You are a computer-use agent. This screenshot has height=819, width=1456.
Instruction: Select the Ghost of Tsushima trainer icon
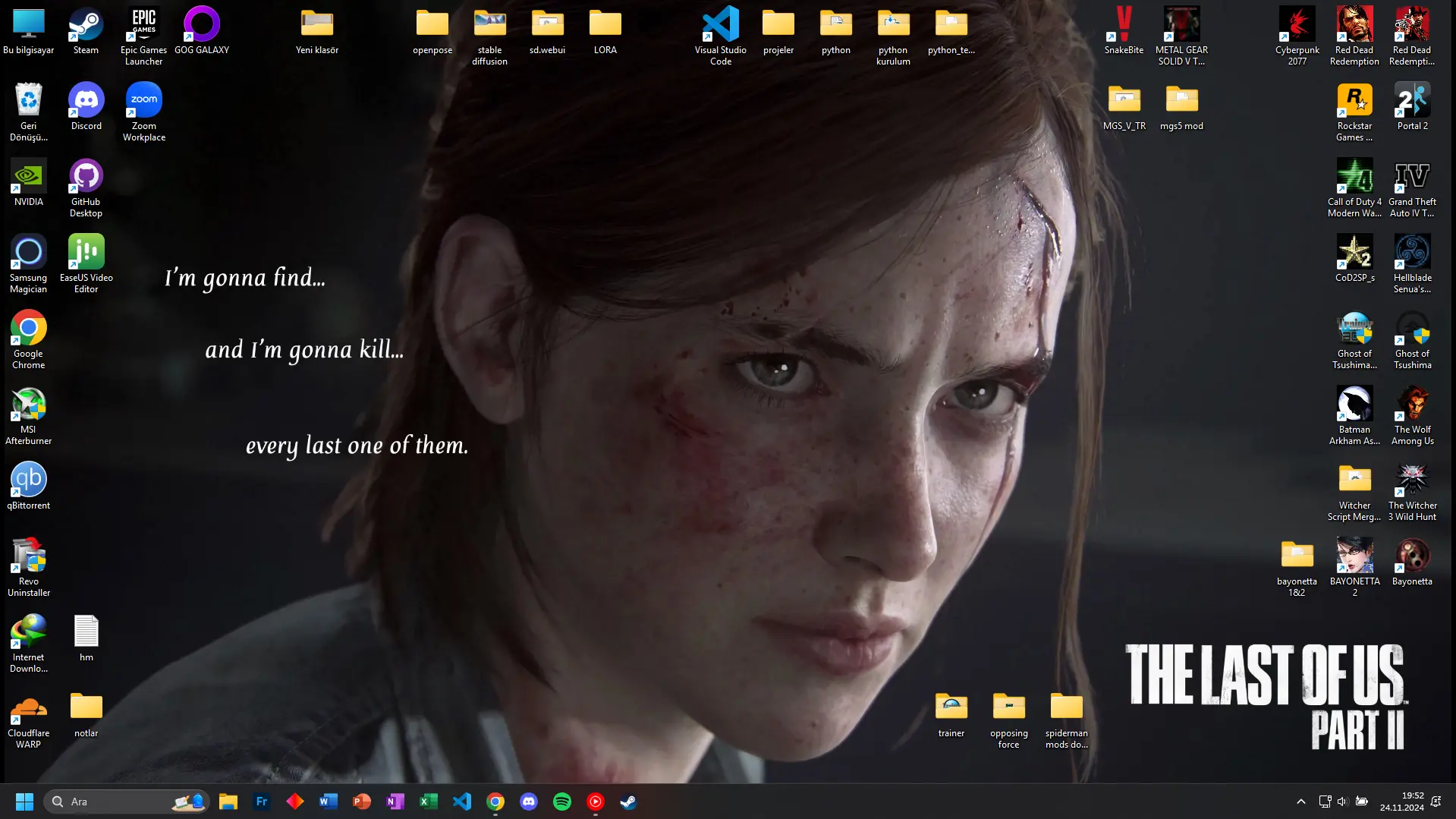(x=1354, y=340)
